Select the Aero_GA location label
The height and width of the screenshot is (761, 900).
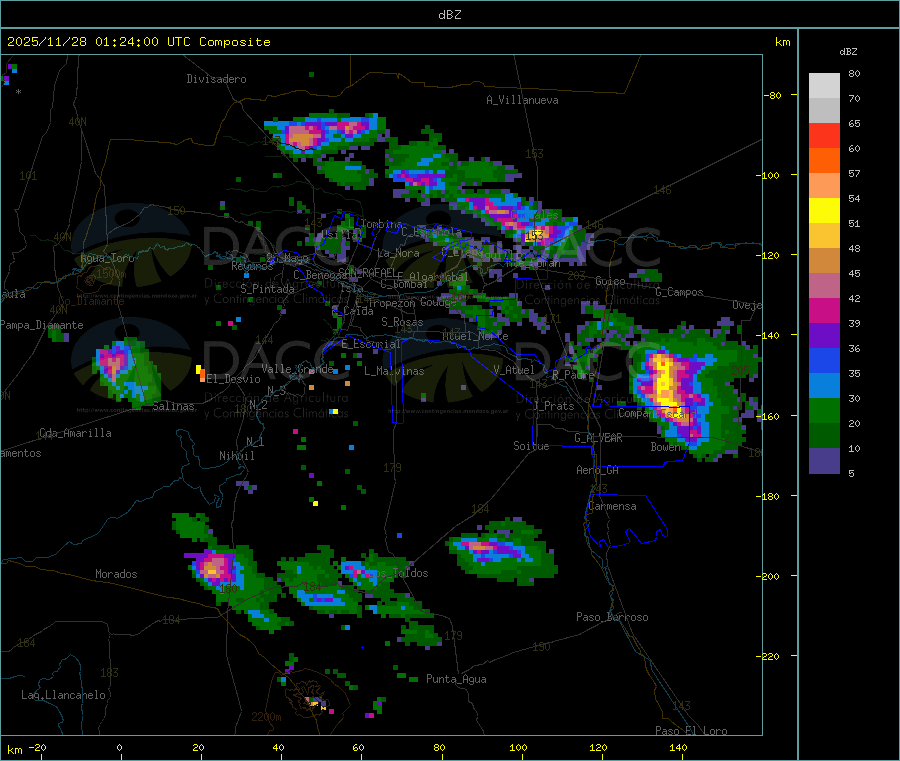598,470
